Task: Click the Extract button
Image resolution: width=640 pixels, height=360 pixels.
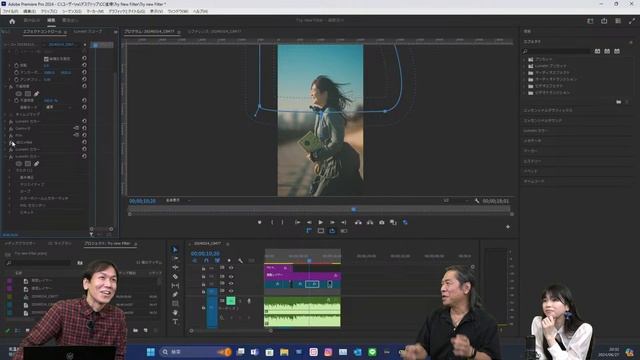Action: coord(370,222)
